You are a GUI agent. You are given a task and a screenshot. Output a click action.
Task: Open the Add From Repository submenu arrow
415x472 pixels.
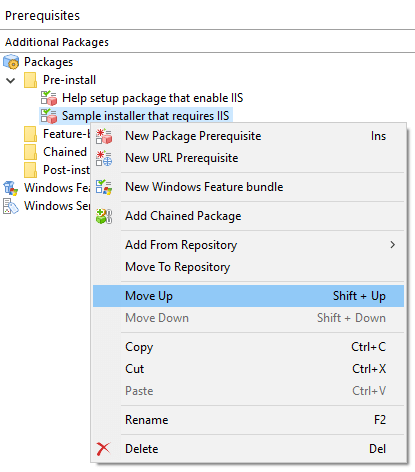click(x=393, y=245)
